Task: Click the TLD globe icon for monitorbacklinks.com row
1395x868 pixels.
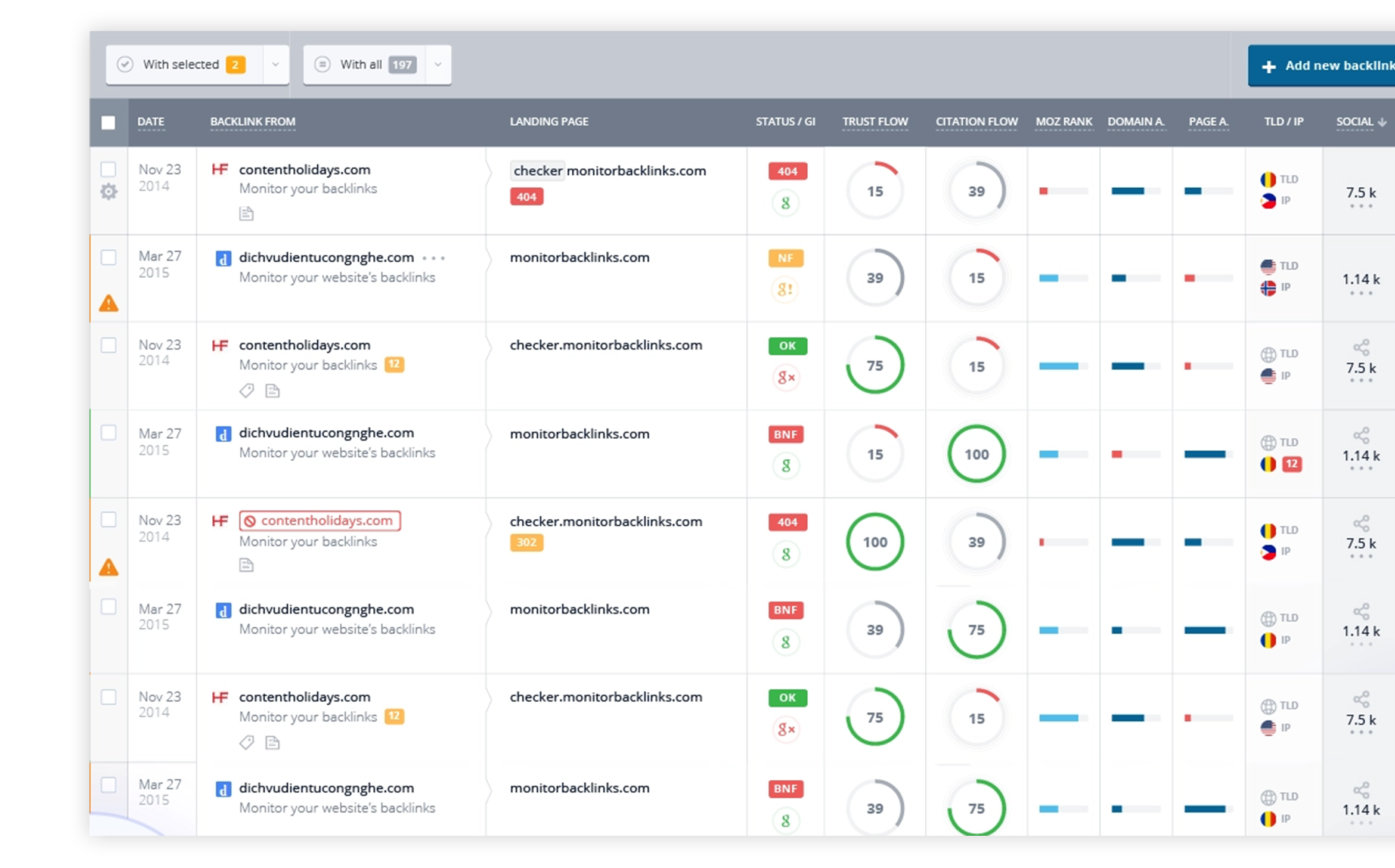Action: click(x=1269, y=442)
